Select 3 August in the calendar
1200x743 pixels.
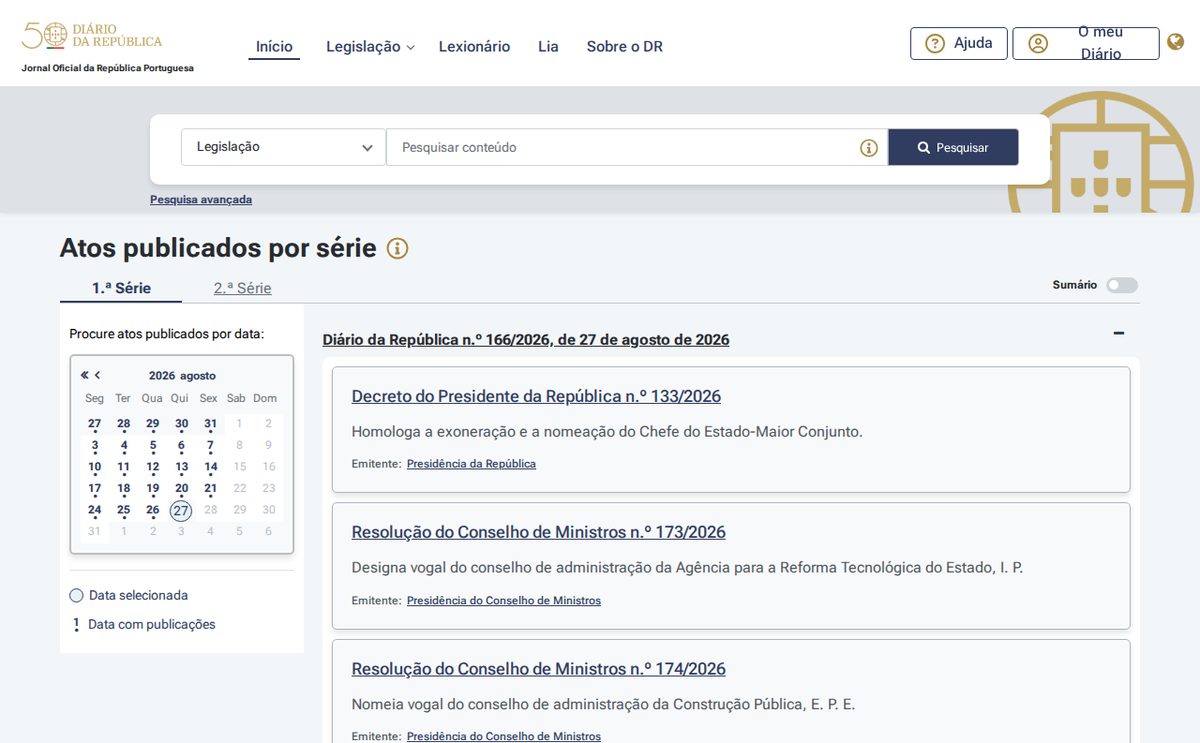(x=95, y=446)
